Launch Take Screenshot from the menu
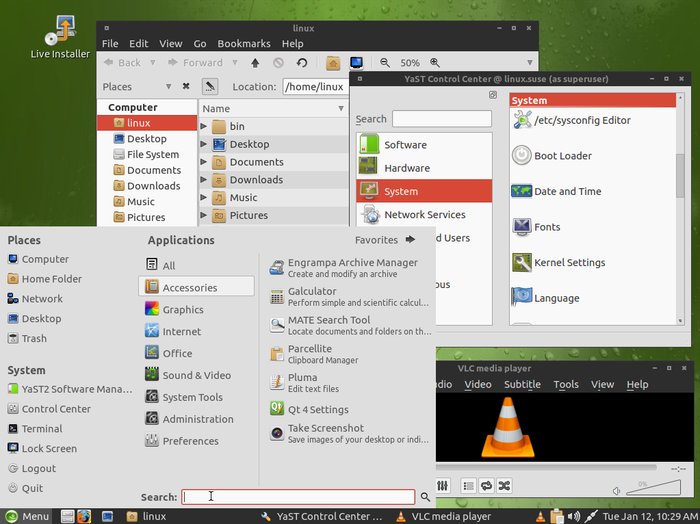 325,428
